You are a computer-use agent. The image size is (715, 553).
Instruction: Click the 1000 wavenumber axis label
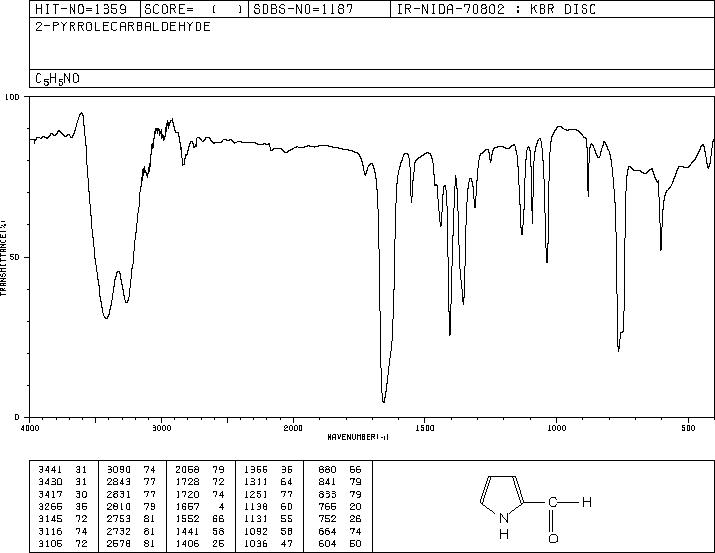click(x=556, y=428)
